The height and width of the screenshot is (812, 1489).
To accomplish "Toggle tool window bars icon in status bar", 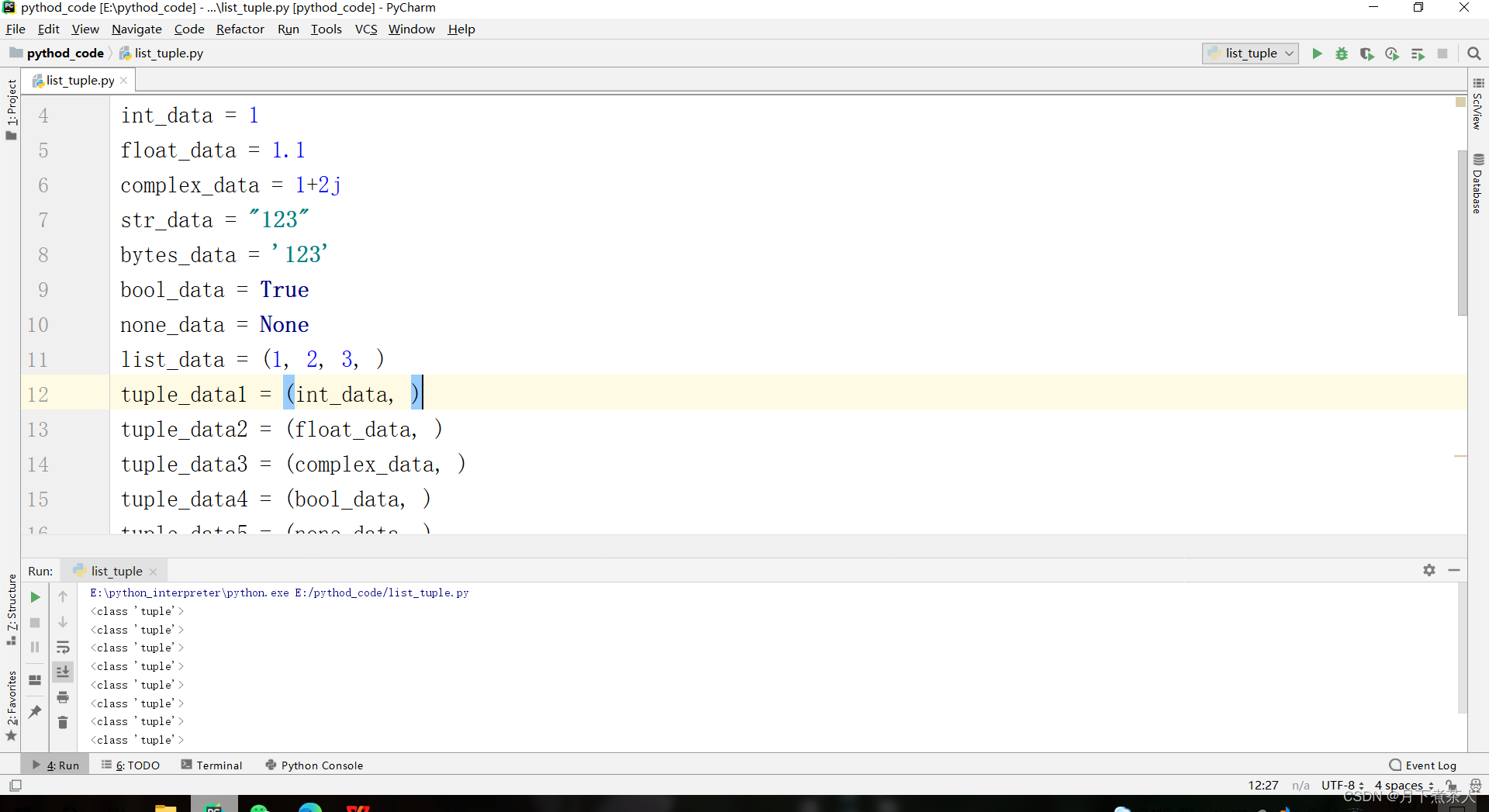I will (x=16, y=786).
